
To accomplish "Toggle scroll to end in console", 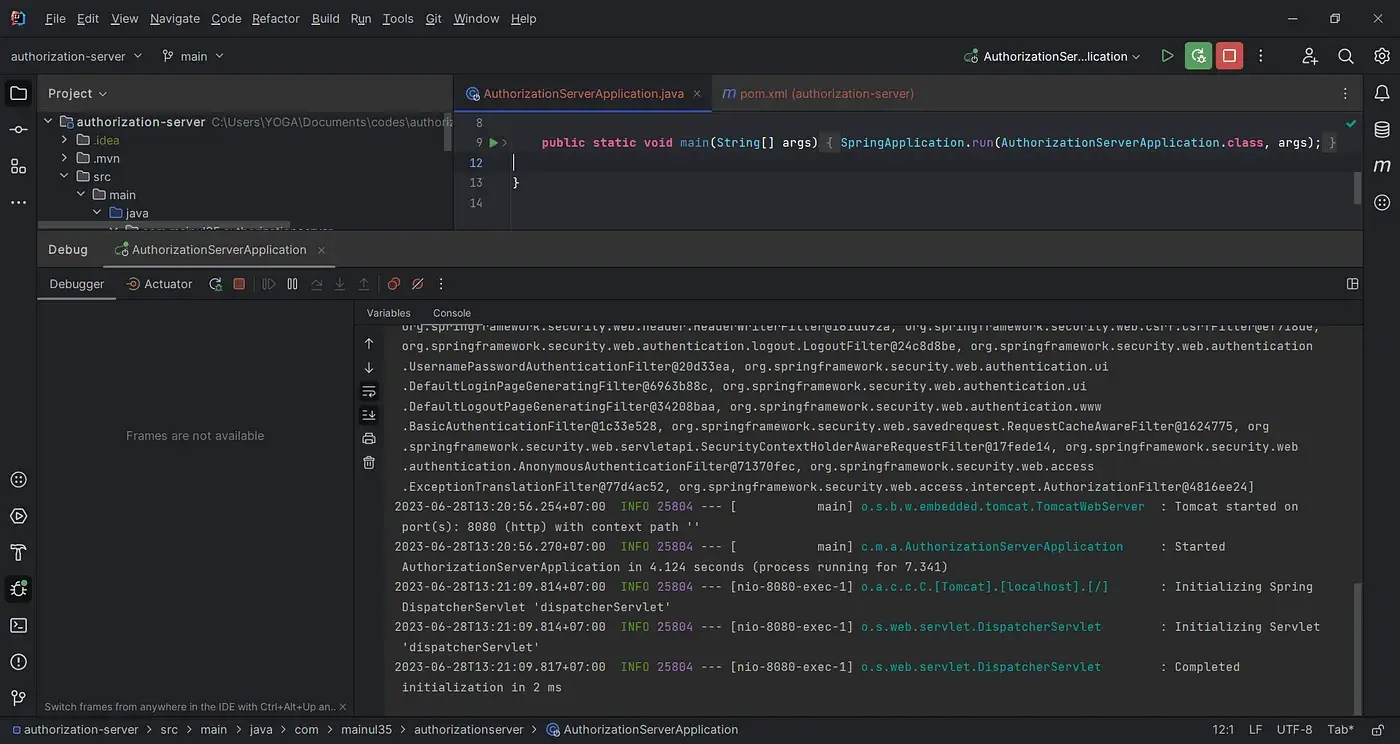I will [x=369, y=415].
